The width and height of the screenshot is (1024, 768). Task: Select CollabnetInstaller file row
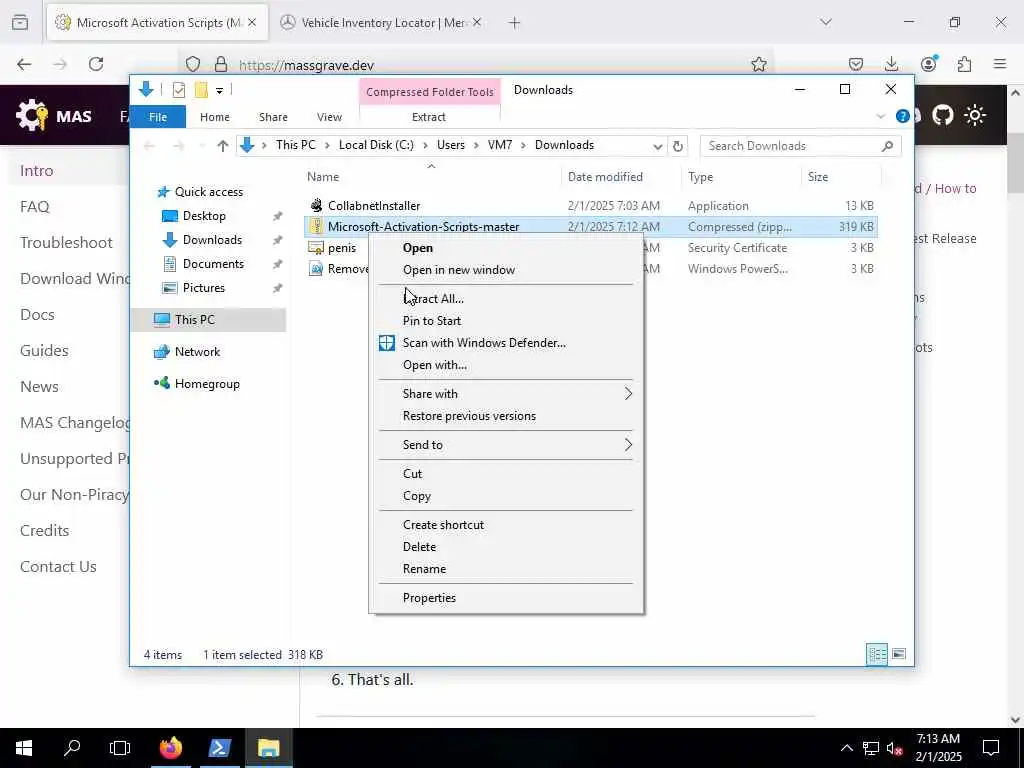[591, 206]
